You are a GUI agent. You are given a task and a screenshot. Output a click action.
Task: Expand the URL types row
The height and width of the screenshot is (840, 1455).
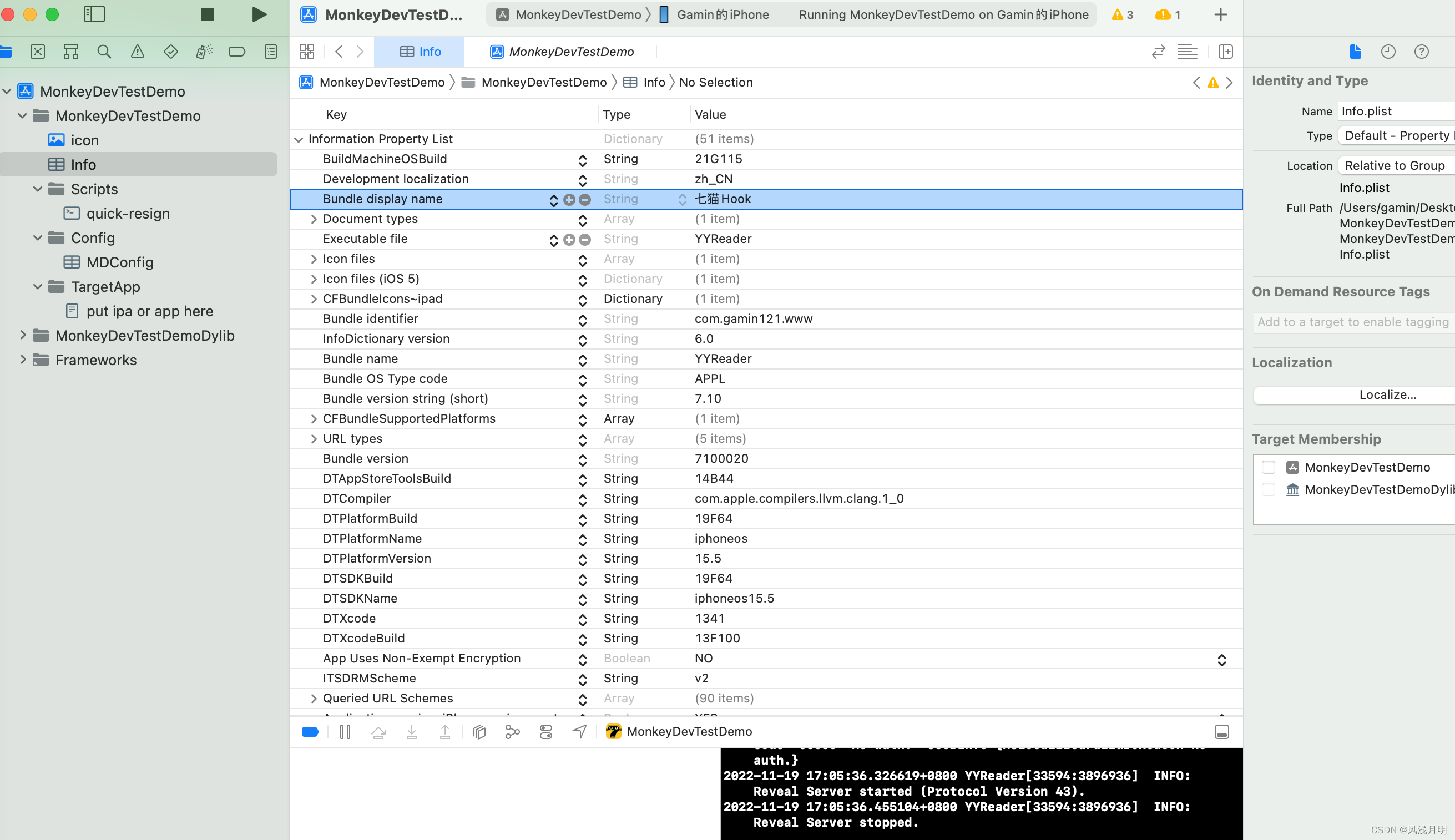314,438
